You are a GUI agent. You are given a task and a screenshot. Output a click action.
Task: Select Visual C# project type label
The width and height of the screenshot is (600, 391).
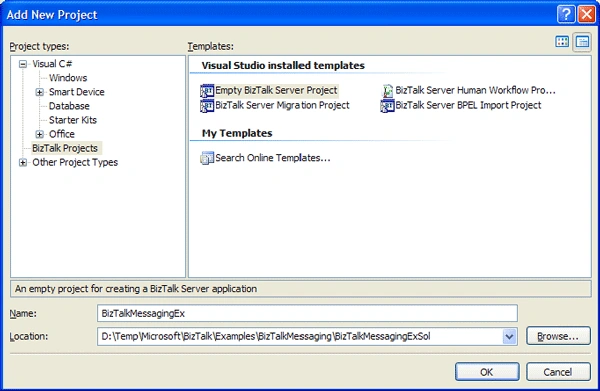(52, 64)
